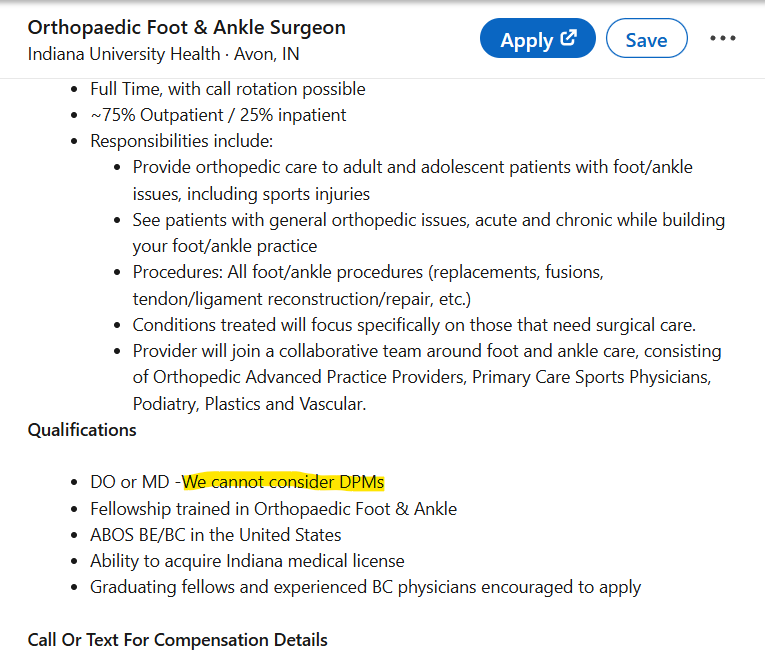
Task: Click the Apply button text
Action: tap(527, 40)
